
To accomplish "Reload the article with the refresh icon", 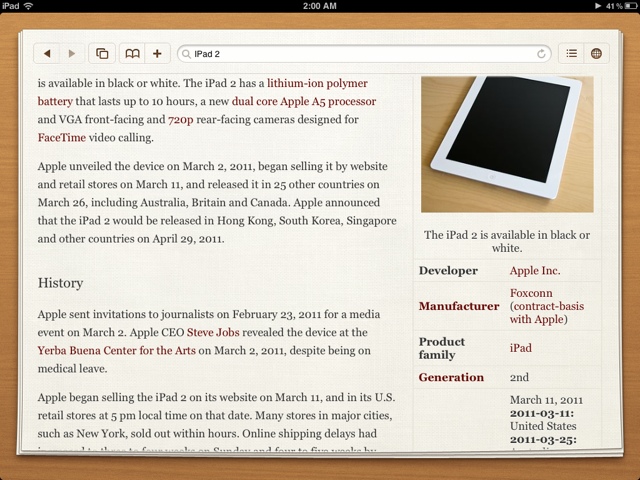I will coord(541,54).
